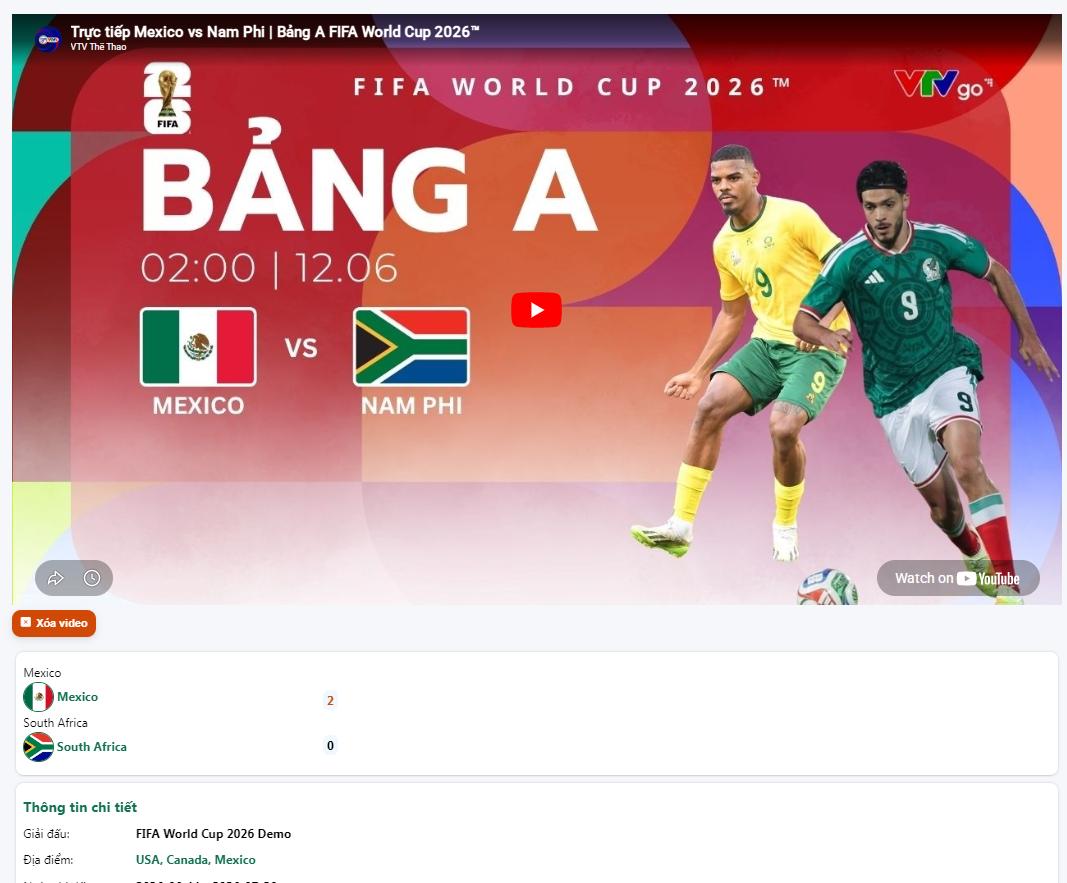1067x883 pixels.
Task: Click the FIFA World Cup 2026 Demo tournament name
Action: pos(214,834)
